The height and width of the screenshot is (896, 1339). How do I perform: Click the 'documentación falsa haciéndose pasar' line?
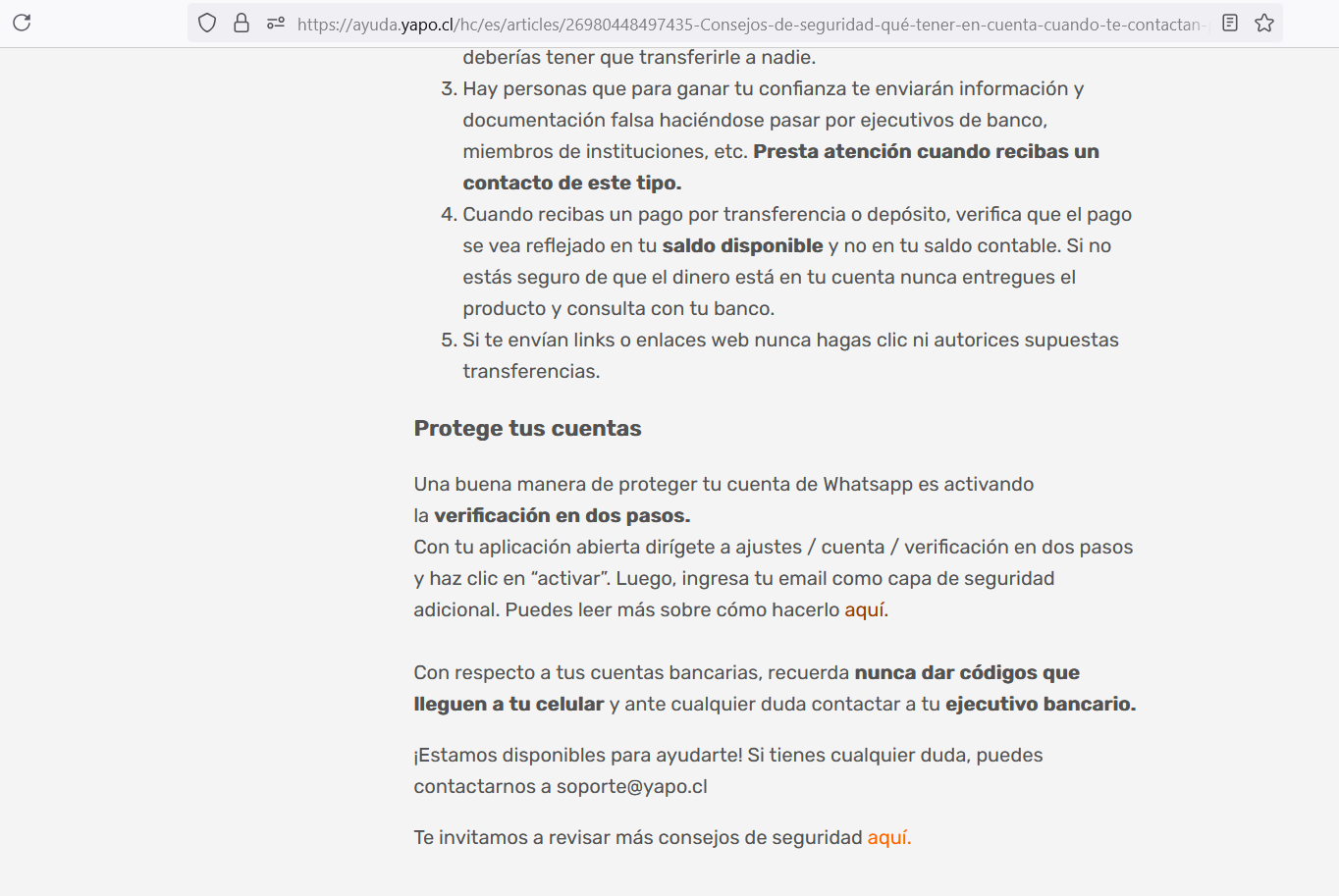755,120
